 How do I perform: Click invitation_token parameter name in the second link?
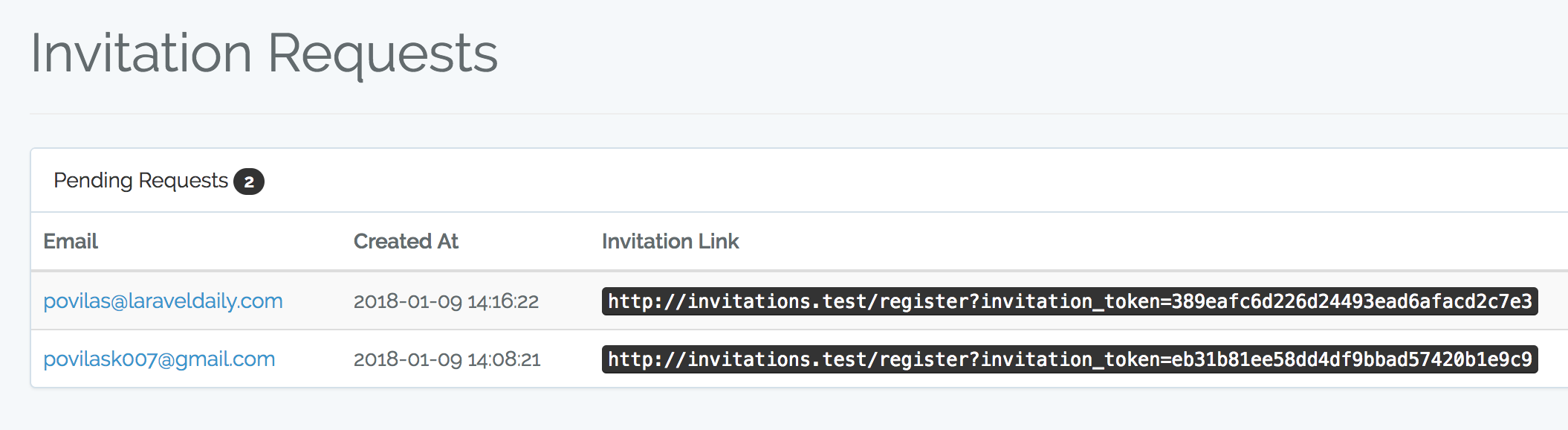click(x=1070, y=359)
